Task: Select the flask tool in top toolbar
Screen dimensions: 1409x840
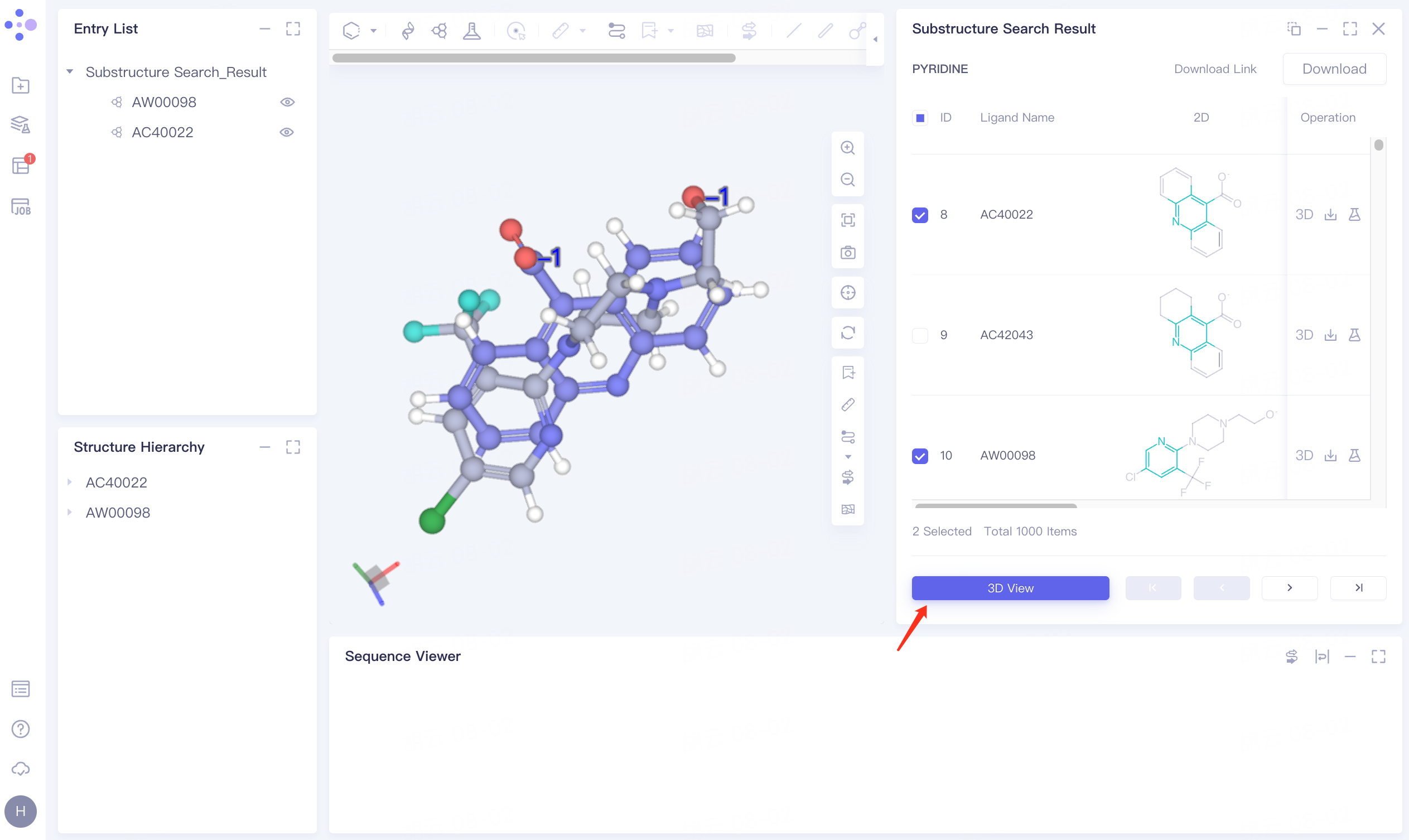Action: [471, 31]
